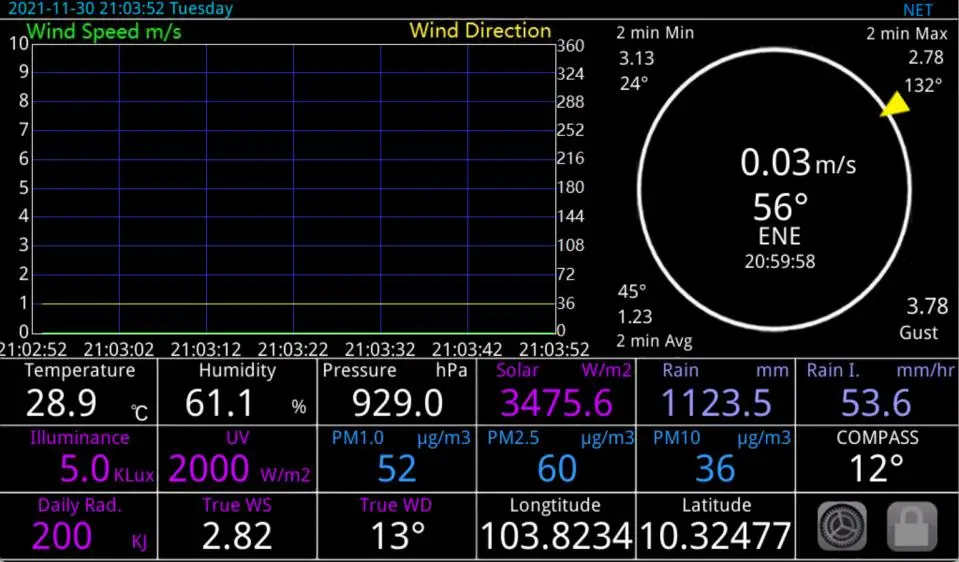Tap the Illuminance KLux tile
This screenshot has height=562, width=959.
pos(80,458)
